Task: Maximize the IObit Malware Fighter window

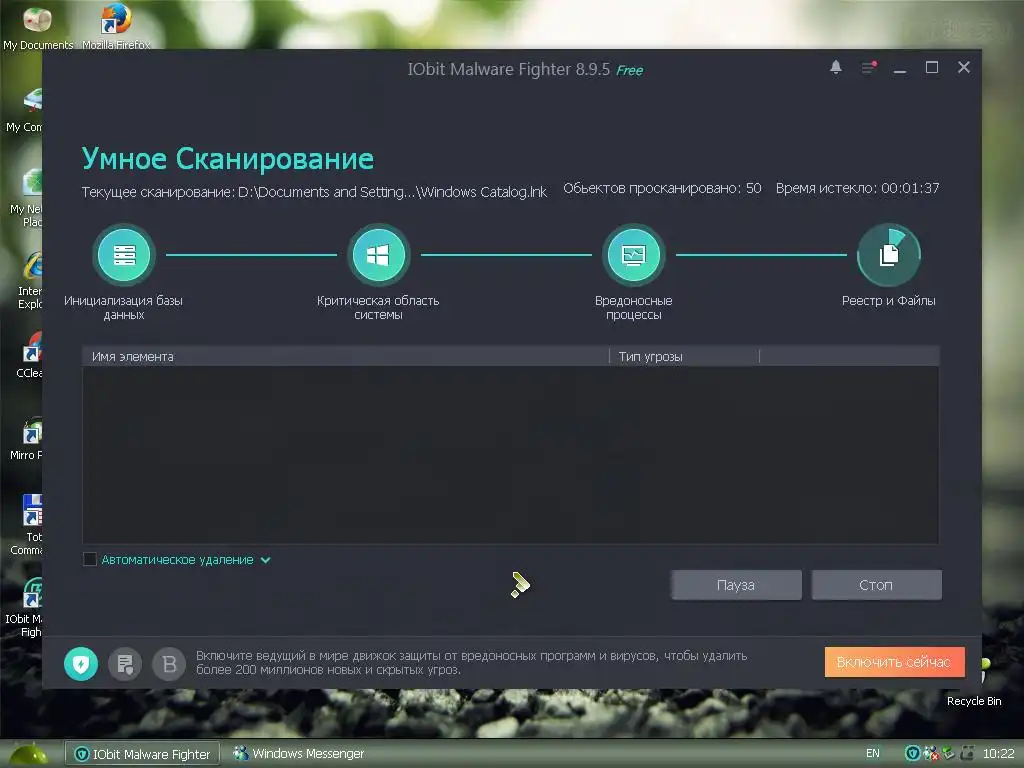Action: [932, 67]
